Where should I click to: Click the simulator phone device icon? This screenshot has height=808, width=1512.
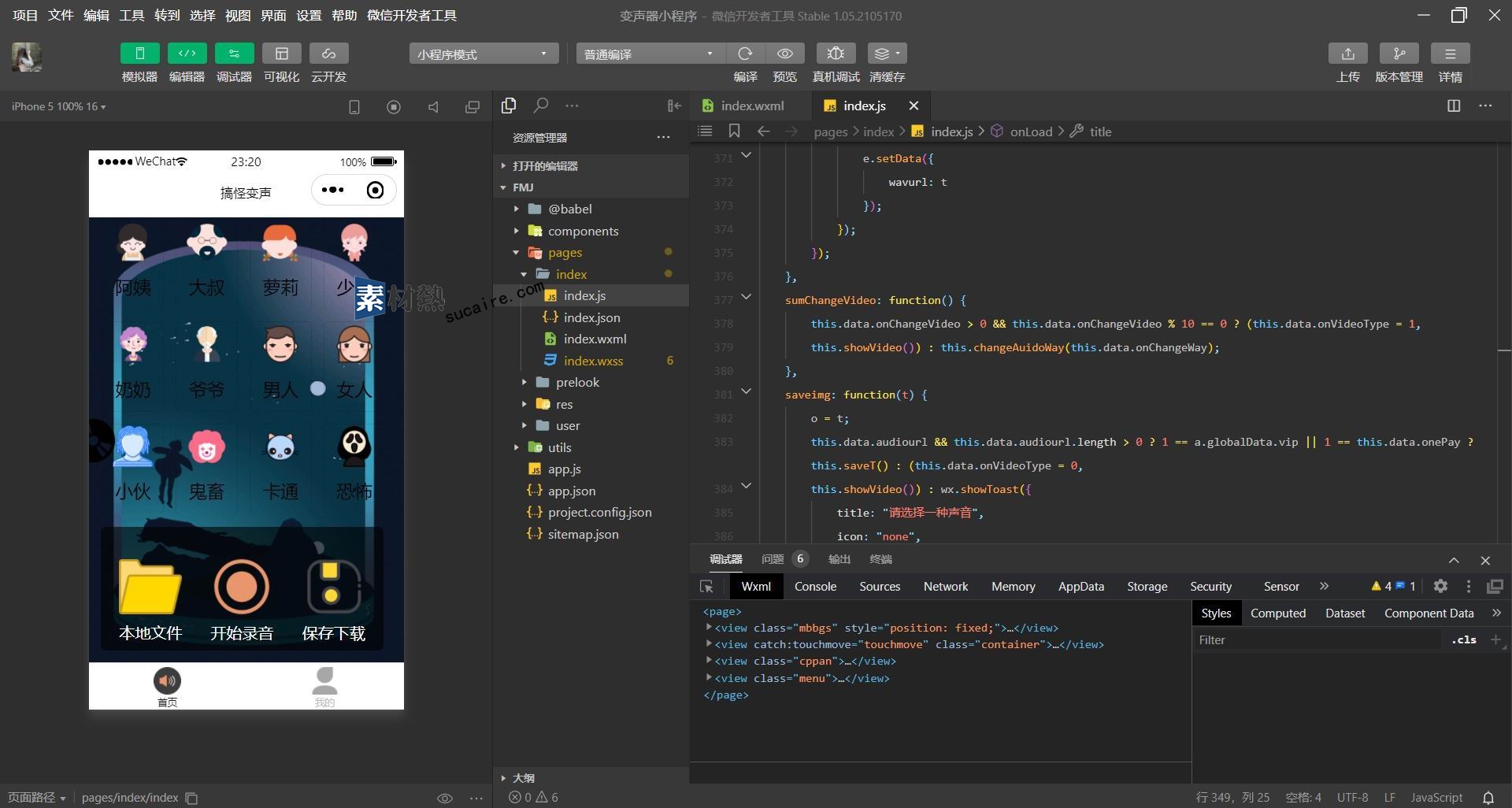354,106
